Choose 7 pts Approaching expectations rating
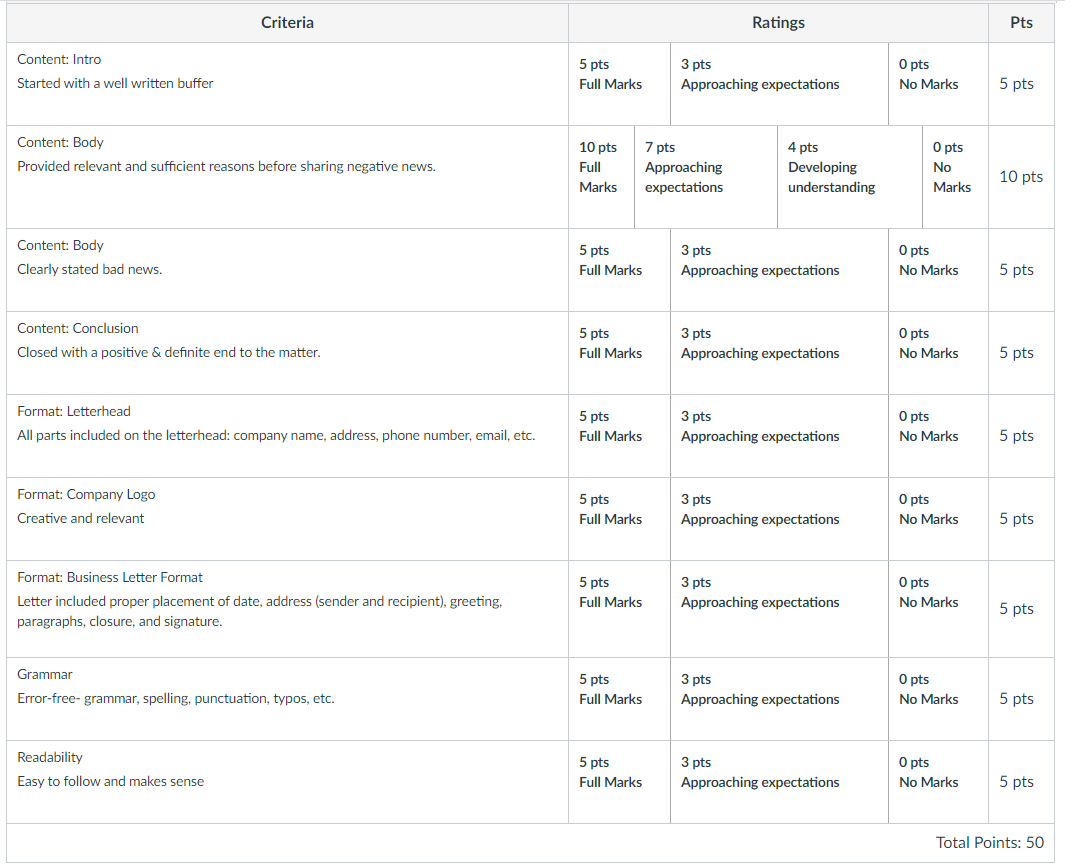The height and width of the screenshot is (865, 1065). [706, 177]
